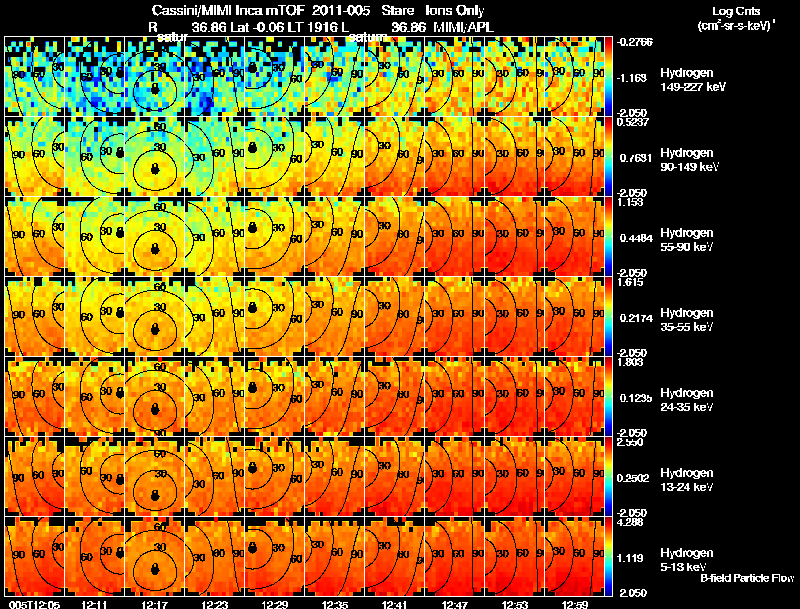Click the Hydrogen 35-55 keV label
The image size is (800, 609).
(x=687, y=320)
